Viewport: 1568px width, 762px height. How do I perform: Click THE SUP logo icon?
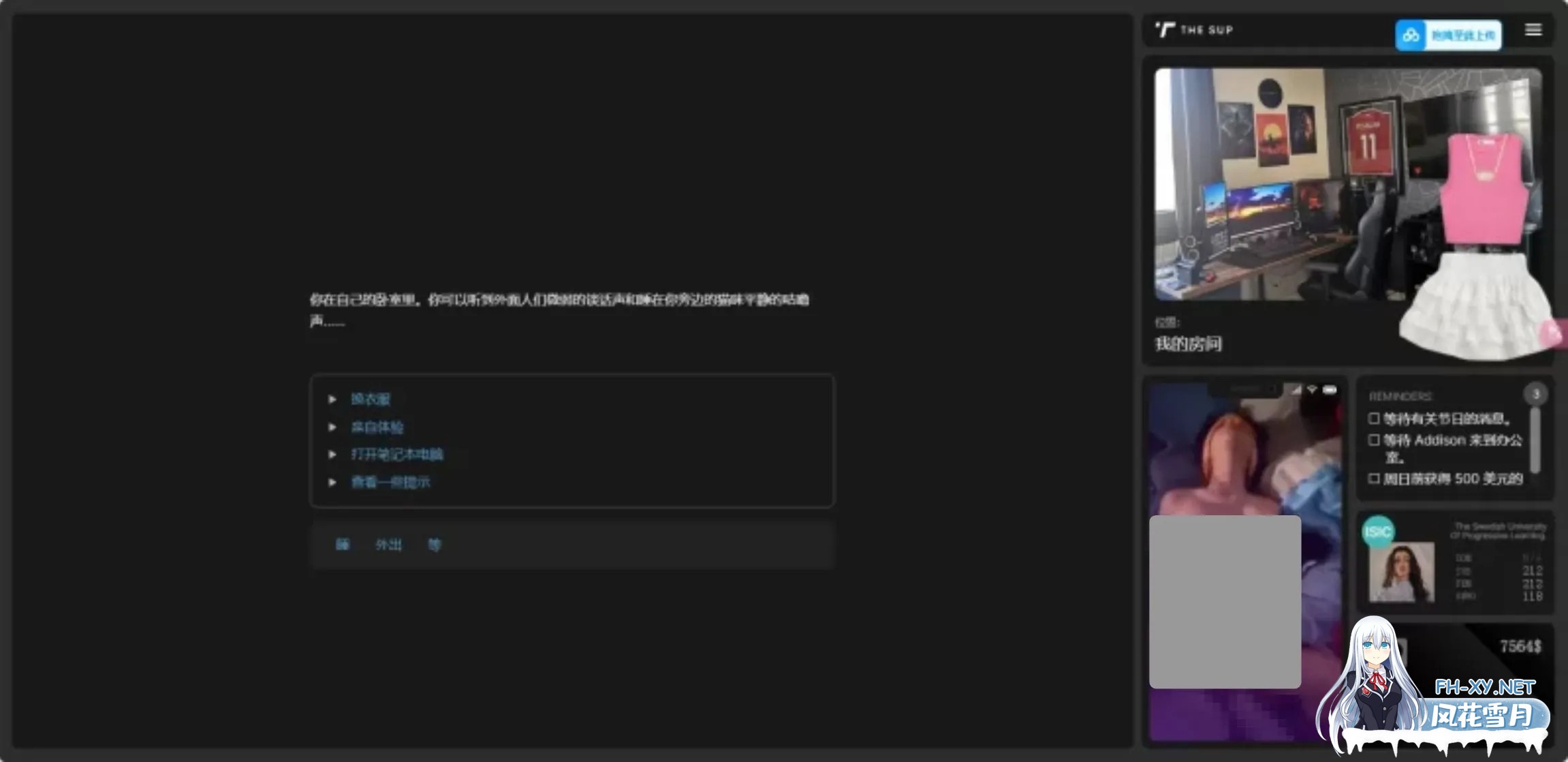tap(1165, 30)
